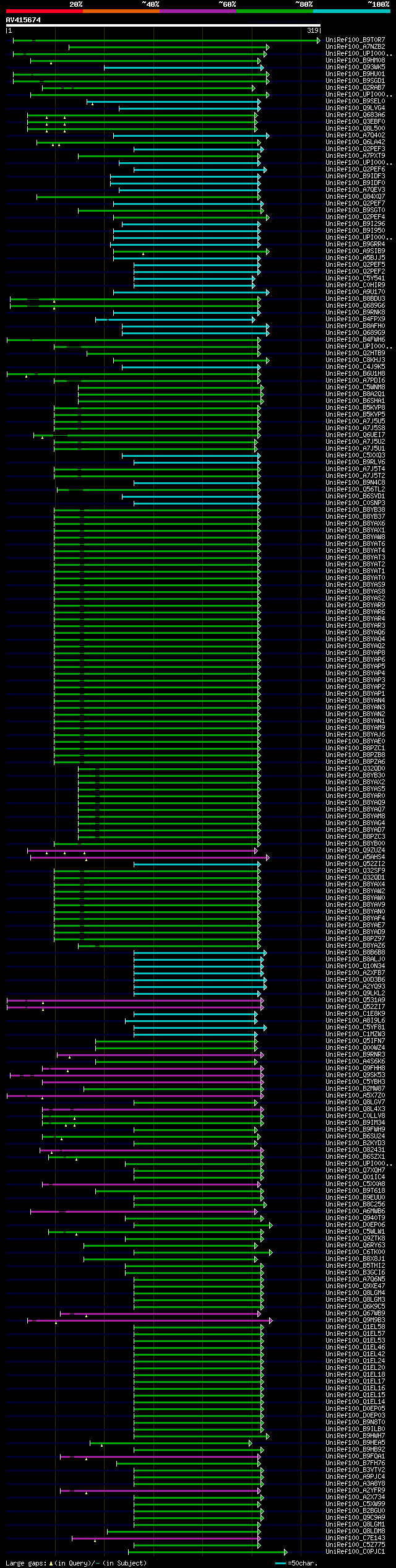Open the UniRef100_Q2PEF3 entry

click(355, 149)
